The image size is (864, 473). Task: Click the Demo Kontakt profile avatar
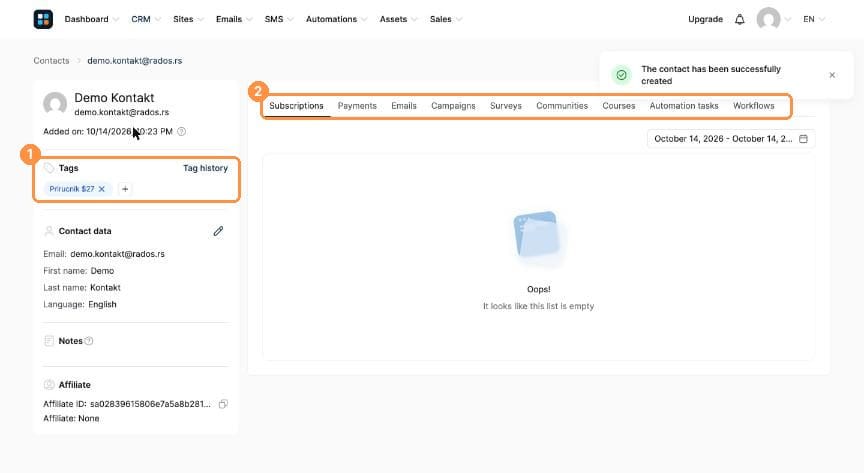(x=55, y=104)
